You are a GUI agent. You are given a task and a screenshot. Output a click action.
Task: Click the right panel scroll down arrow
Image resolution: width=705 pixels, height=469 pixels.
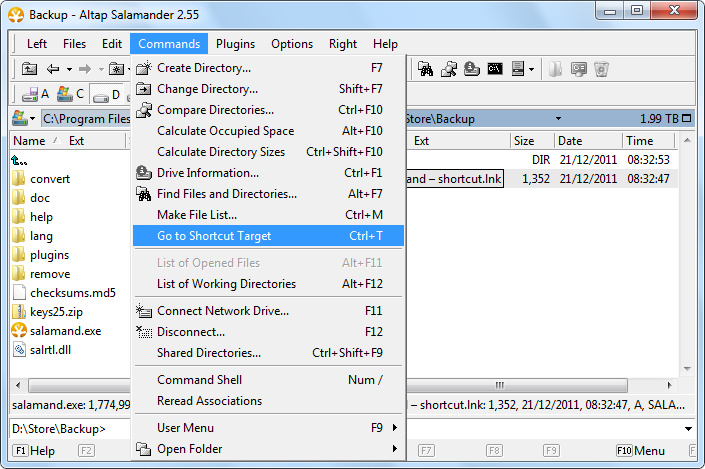click(x=687, y=369)
